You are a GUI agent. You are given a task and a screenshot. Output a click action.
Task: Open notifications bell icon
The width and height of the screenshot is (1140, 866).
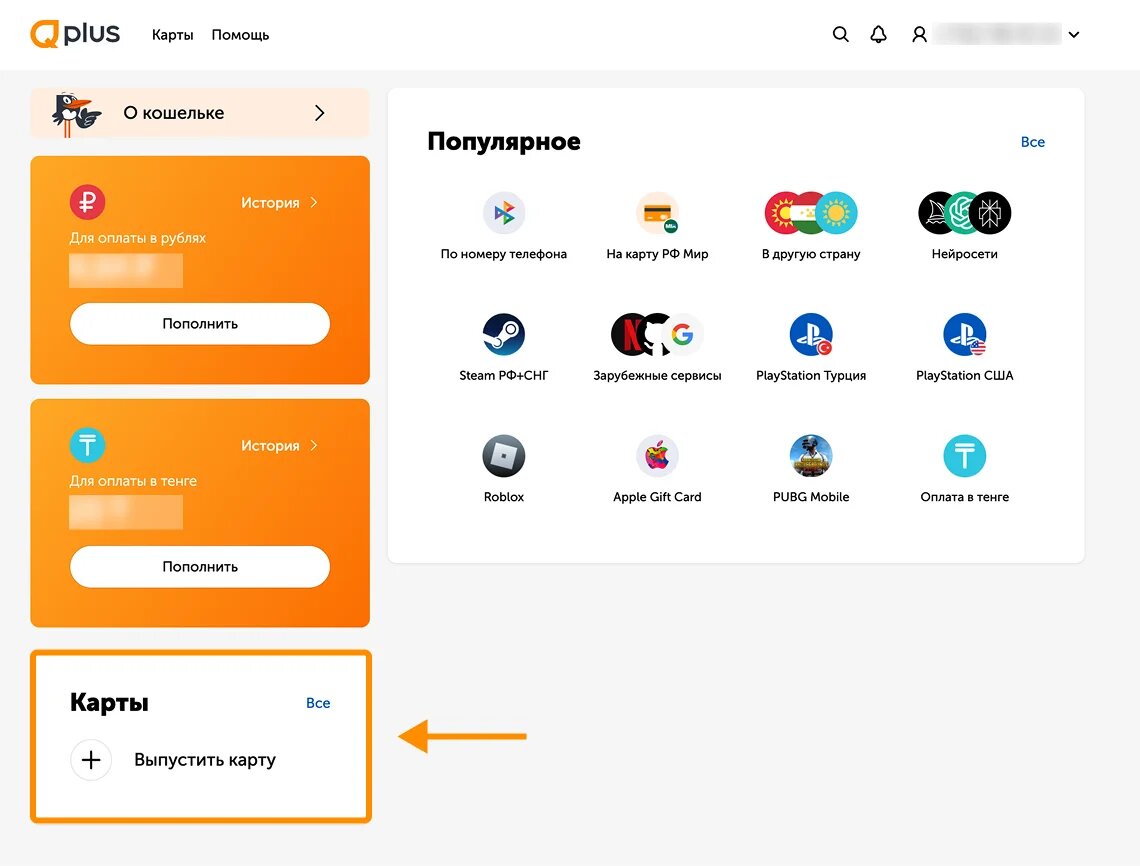pos(878,34)
